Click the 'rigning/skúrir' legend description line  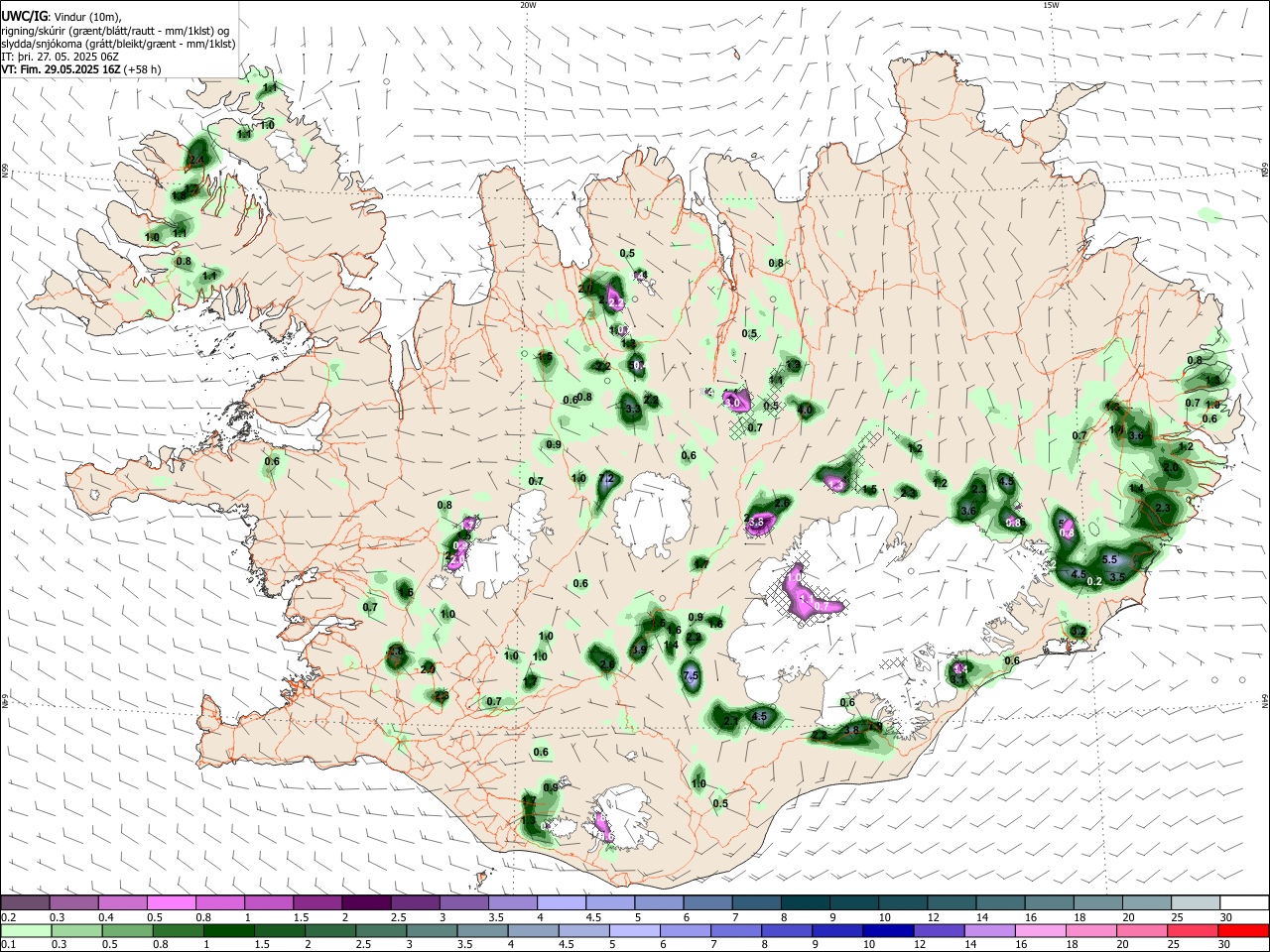point(114,31)
